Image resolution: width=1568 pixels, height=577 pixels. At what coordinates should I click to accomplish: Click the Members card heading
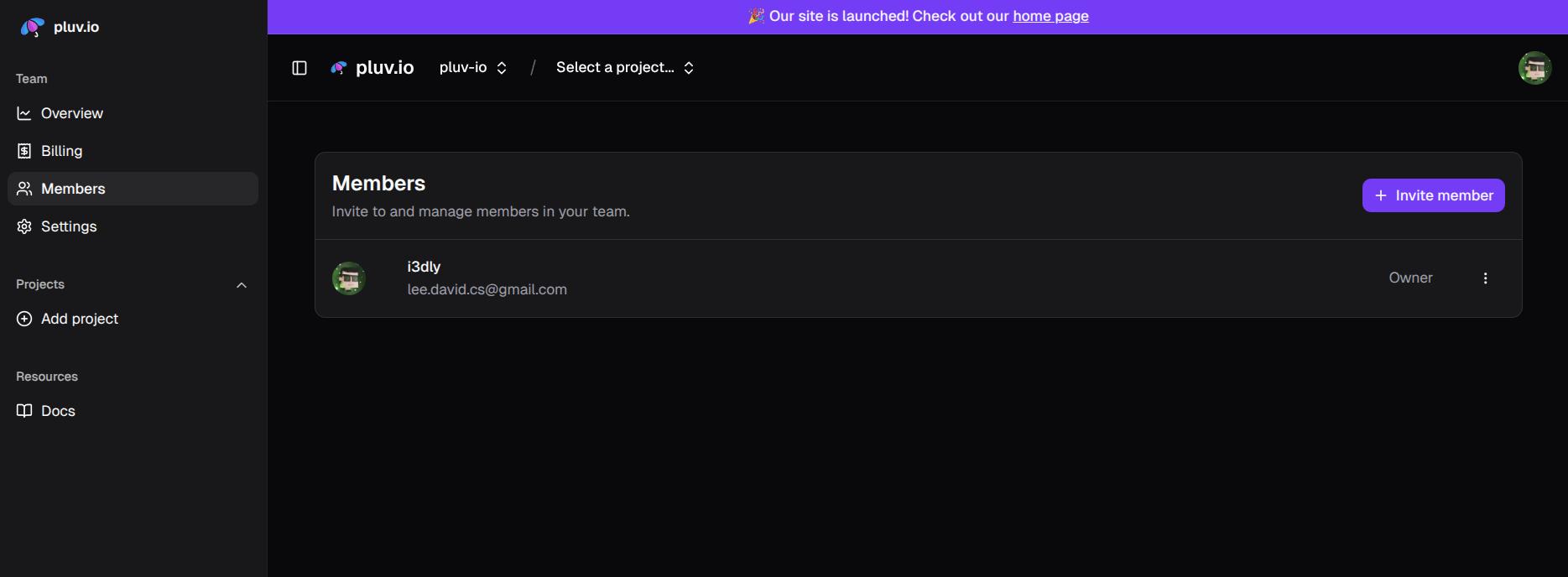(378, 183)
